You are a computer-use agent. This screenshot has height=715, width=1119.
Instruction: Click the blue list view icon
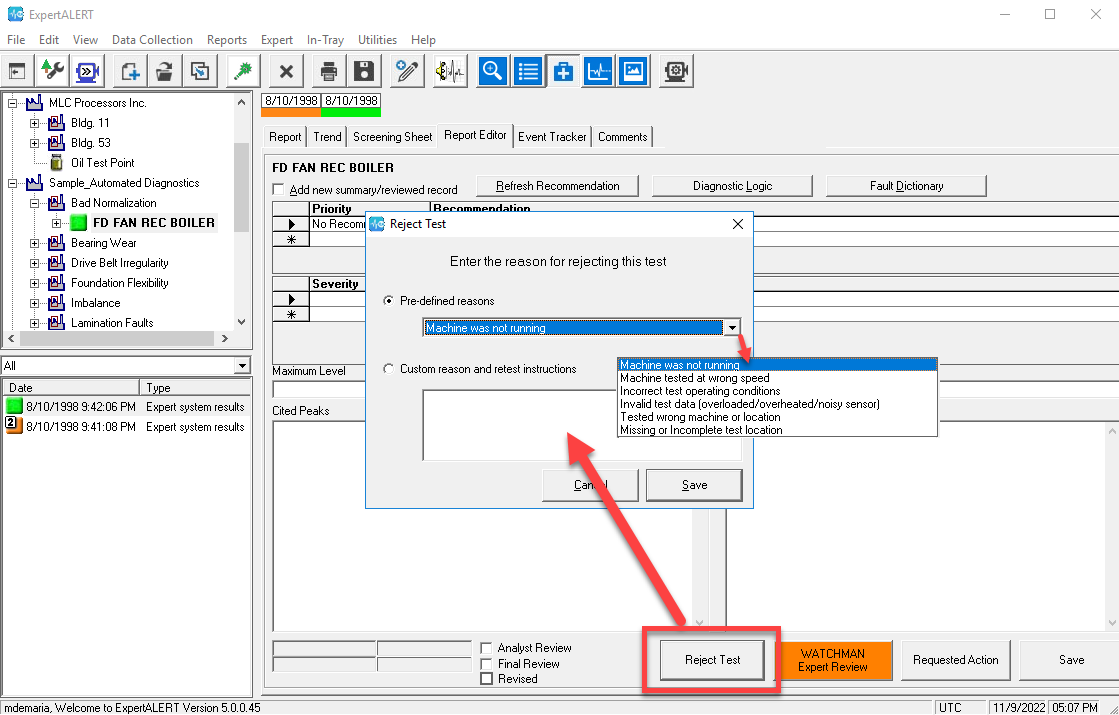[528, 71]
